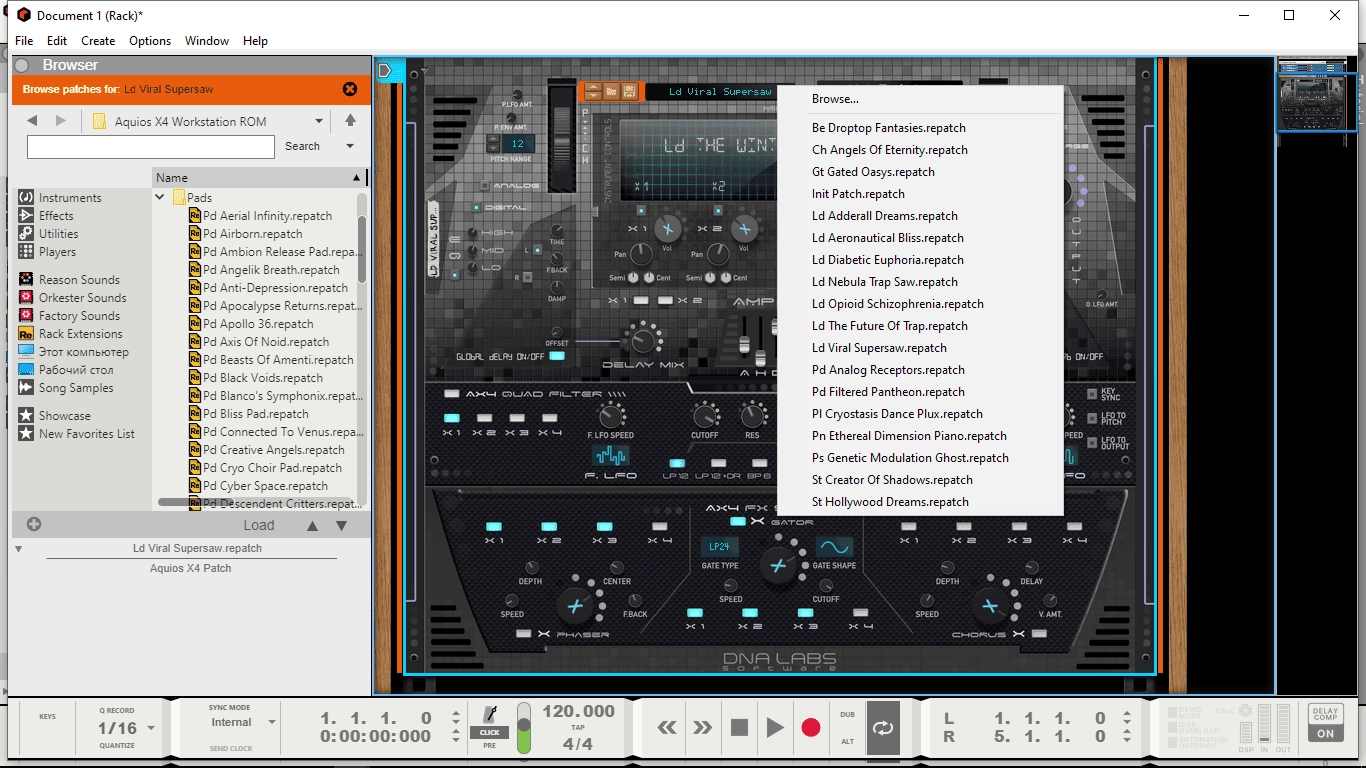Toggle the Chorus on/off switch

point(1039,634)
